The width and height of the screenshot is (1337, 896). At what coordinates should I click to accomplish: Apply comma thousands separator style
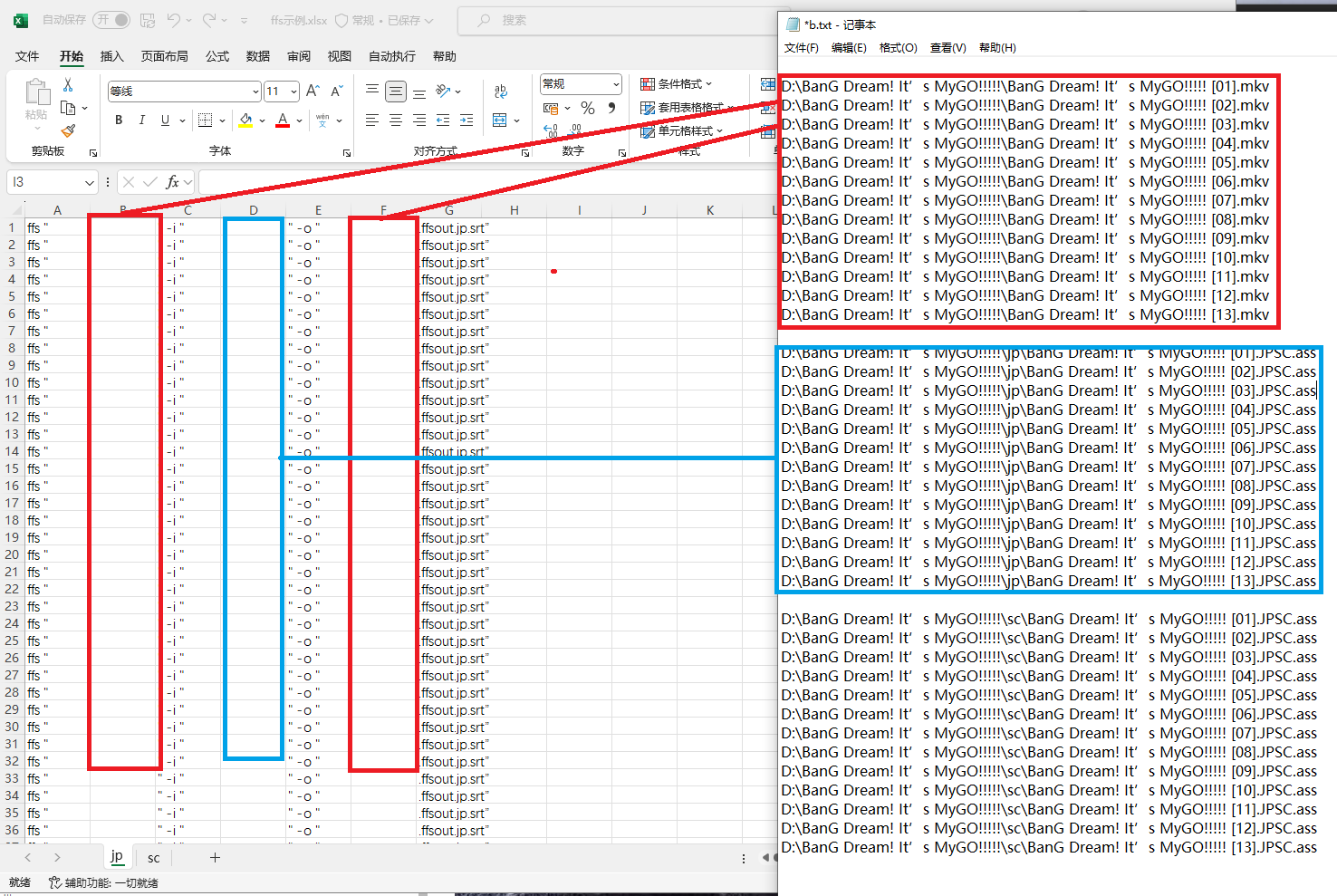pyautogui.click(x=611, y=108)
